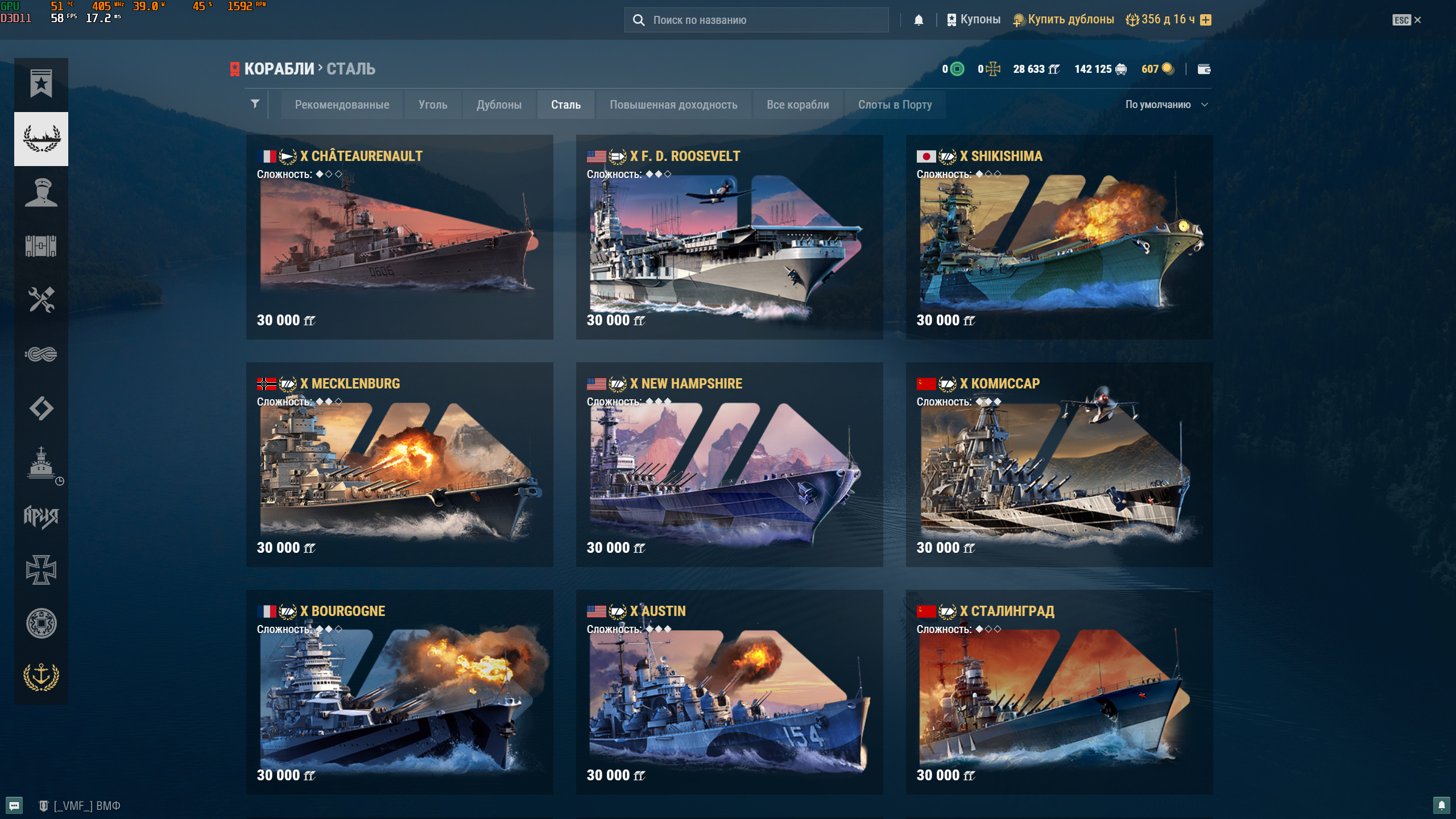Select the Сталь tab
The image size is (1456, 819).
(566, 105)
